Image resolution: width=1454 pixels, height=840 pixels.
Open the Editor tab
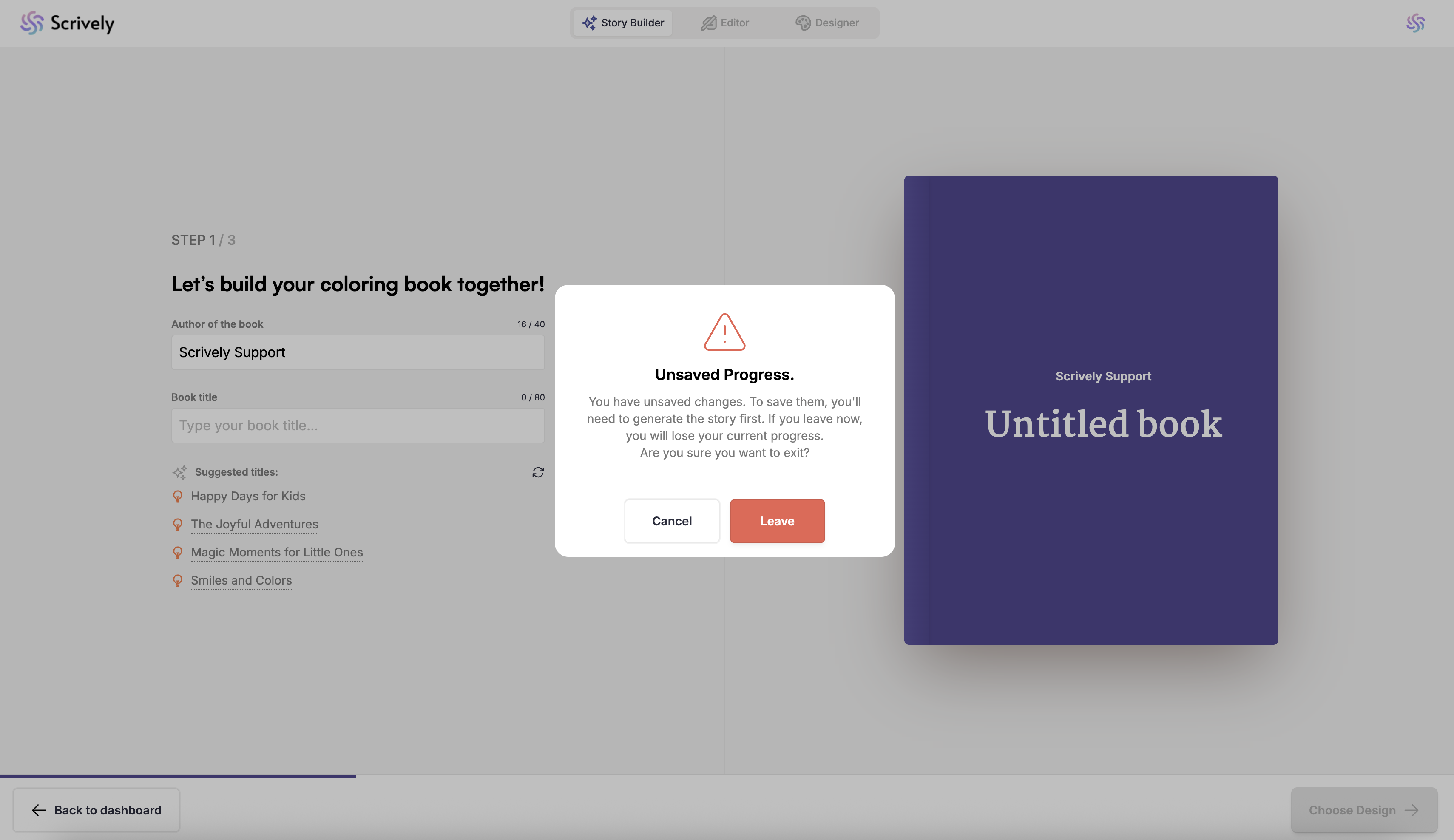coord(725,23)
